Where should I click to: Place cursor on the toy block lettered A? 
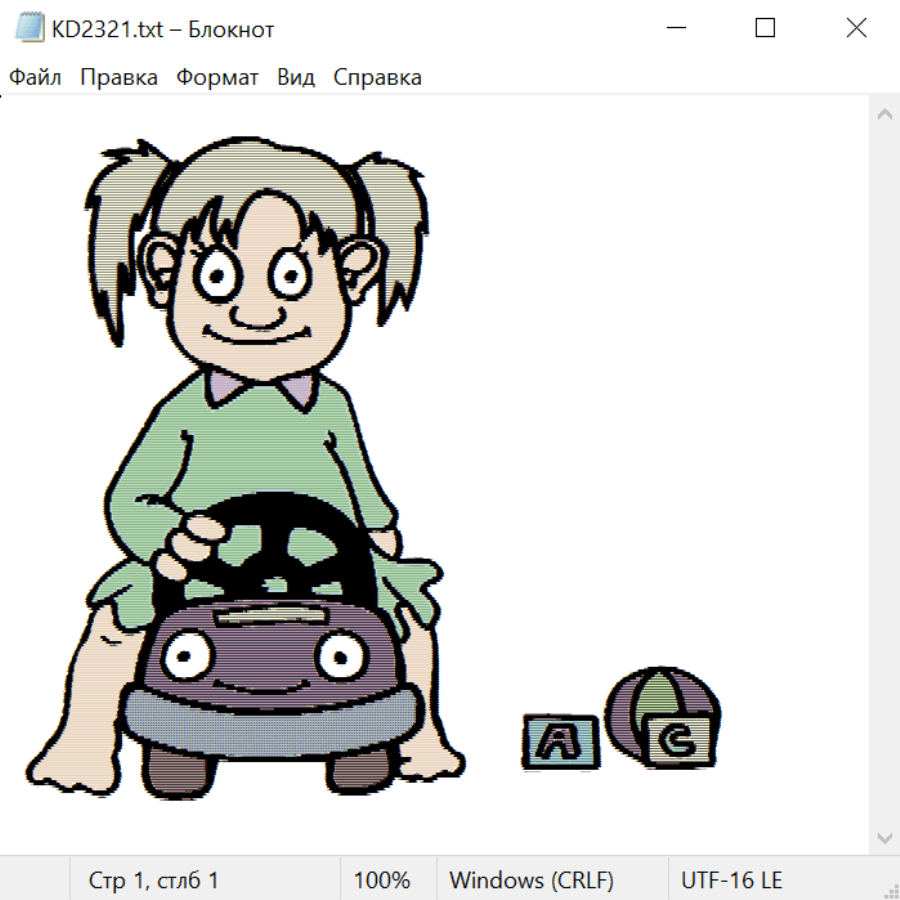559,742
